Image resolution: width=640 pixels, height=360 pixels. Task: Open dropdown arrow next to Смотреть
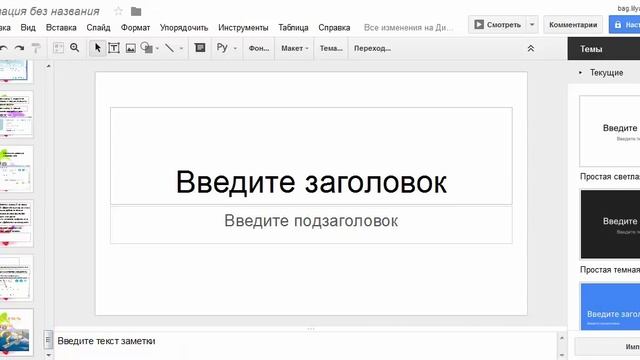point(532,24)
